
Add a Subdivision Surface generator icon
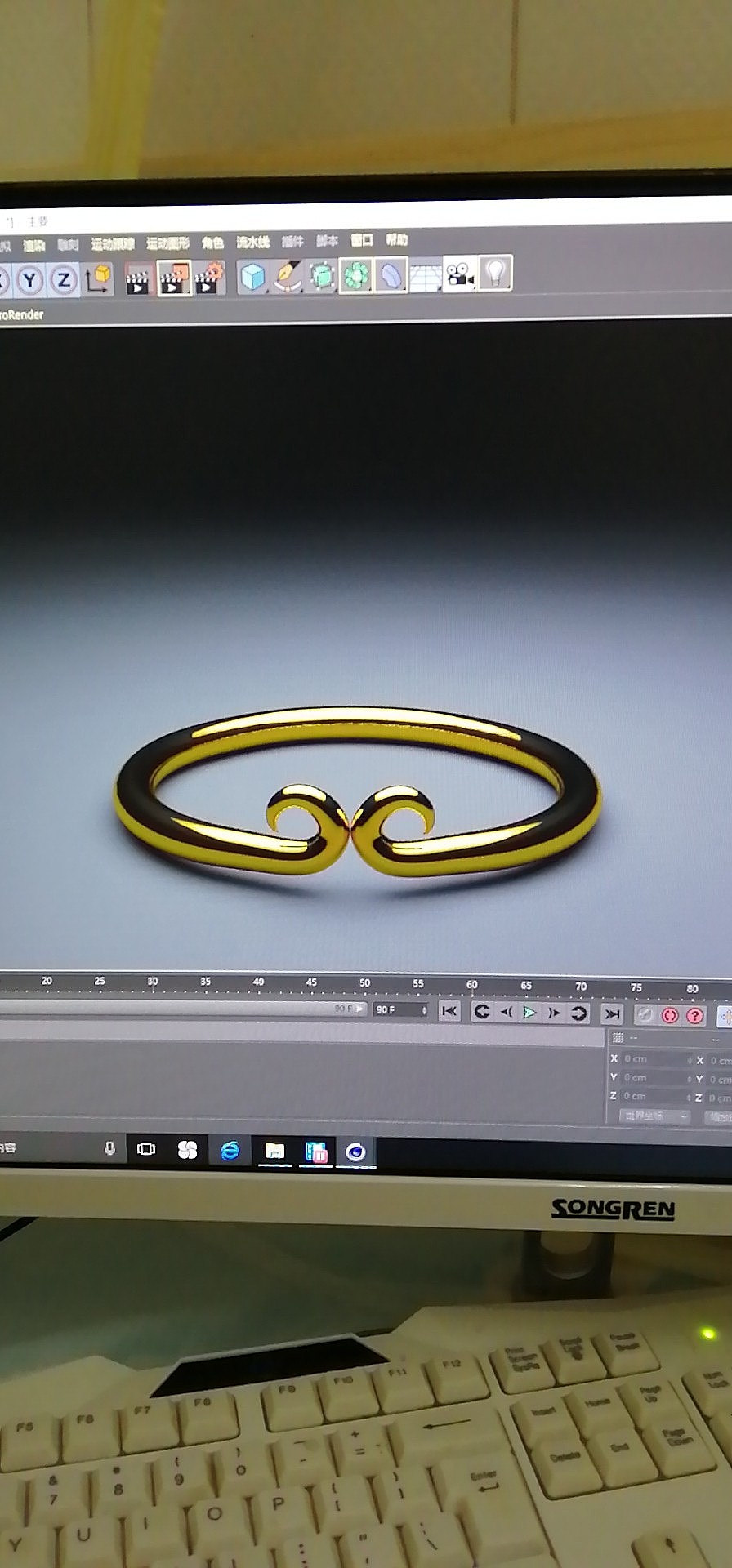tap(322, 275)
